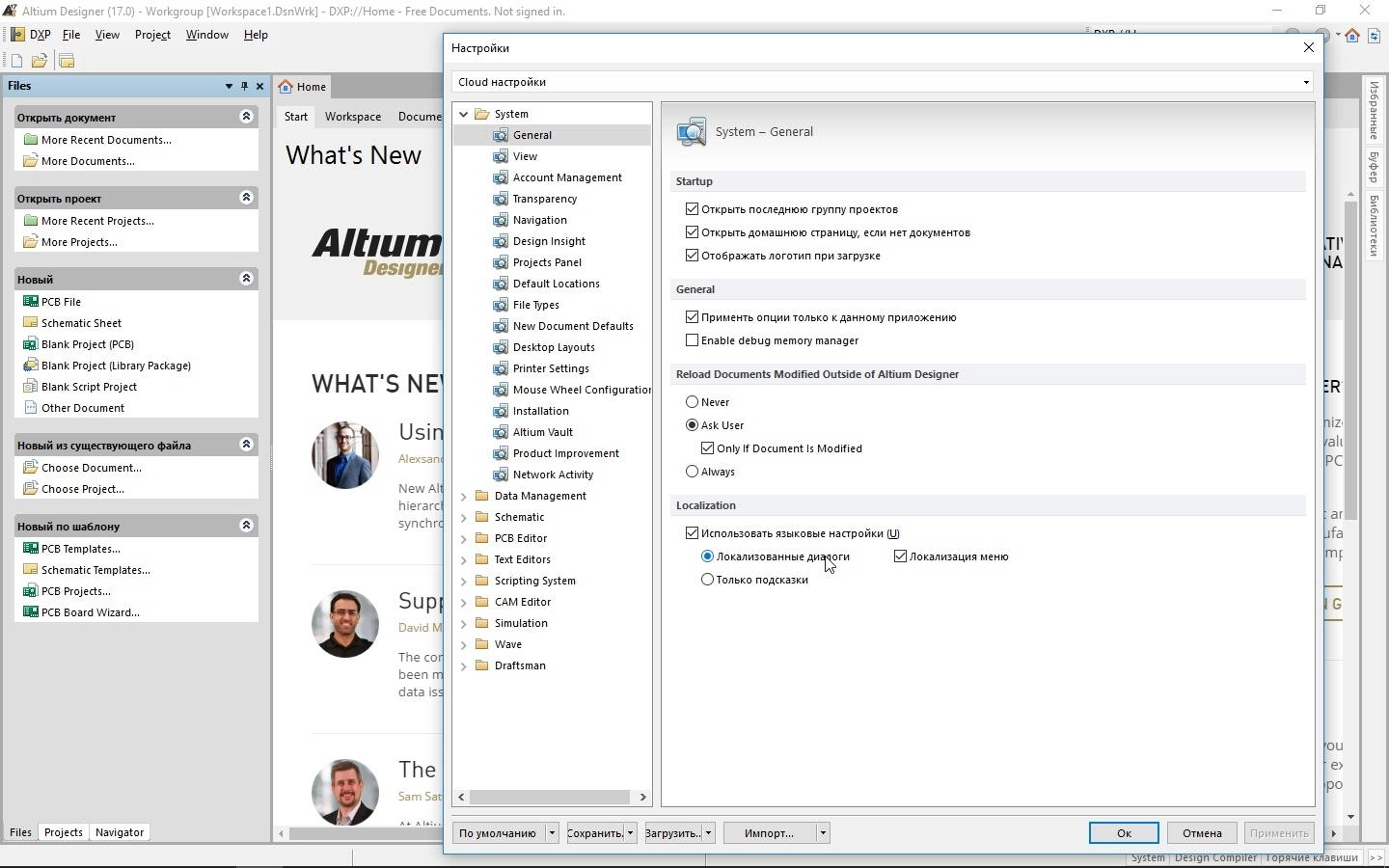
Task: Click the More Recent Projects folder icon
Action: pos(30,221)
